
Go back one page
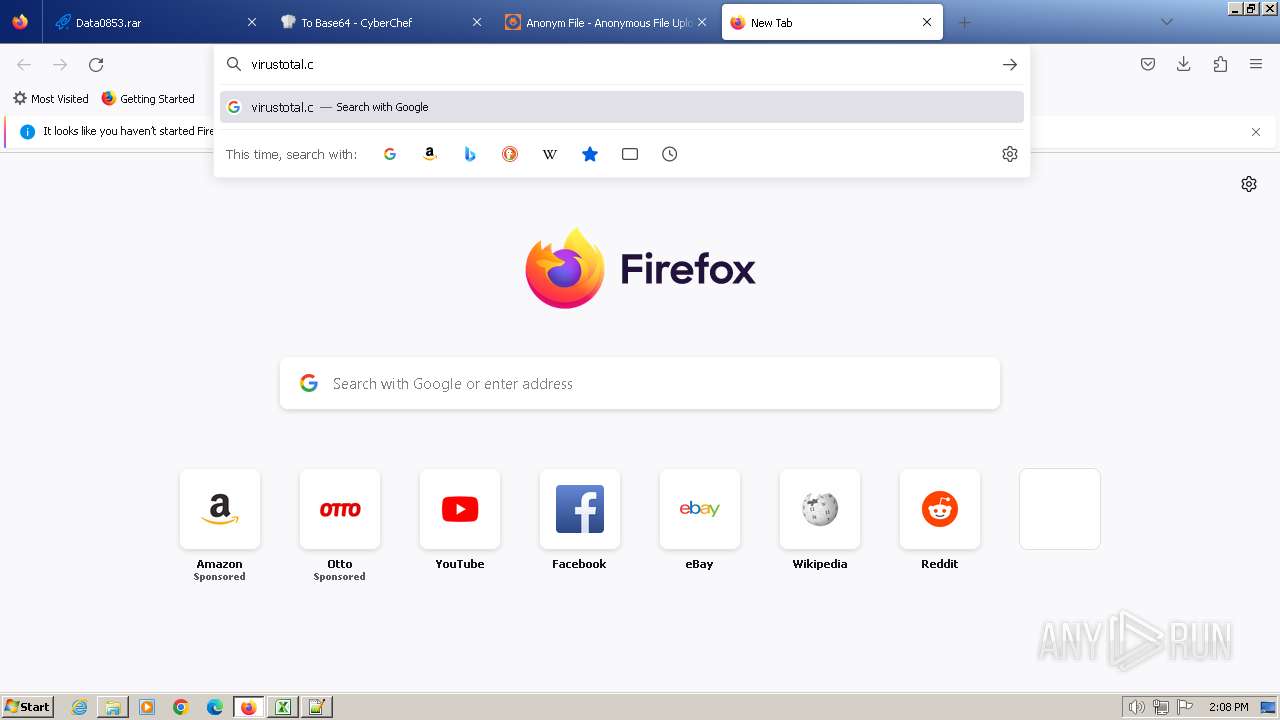(24, 64)
